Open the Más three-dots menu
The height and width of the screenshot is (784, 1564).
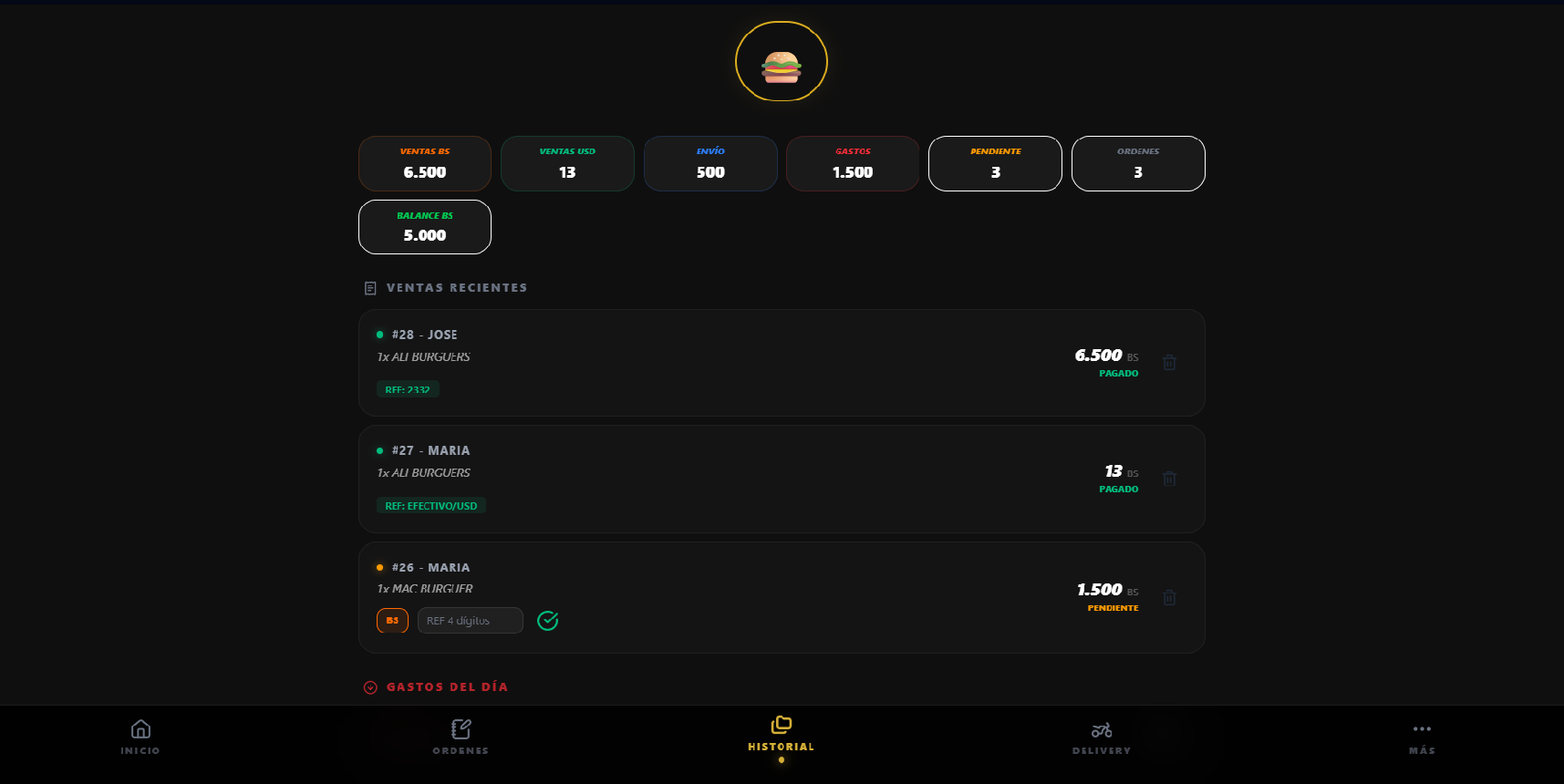(1422, 738)
